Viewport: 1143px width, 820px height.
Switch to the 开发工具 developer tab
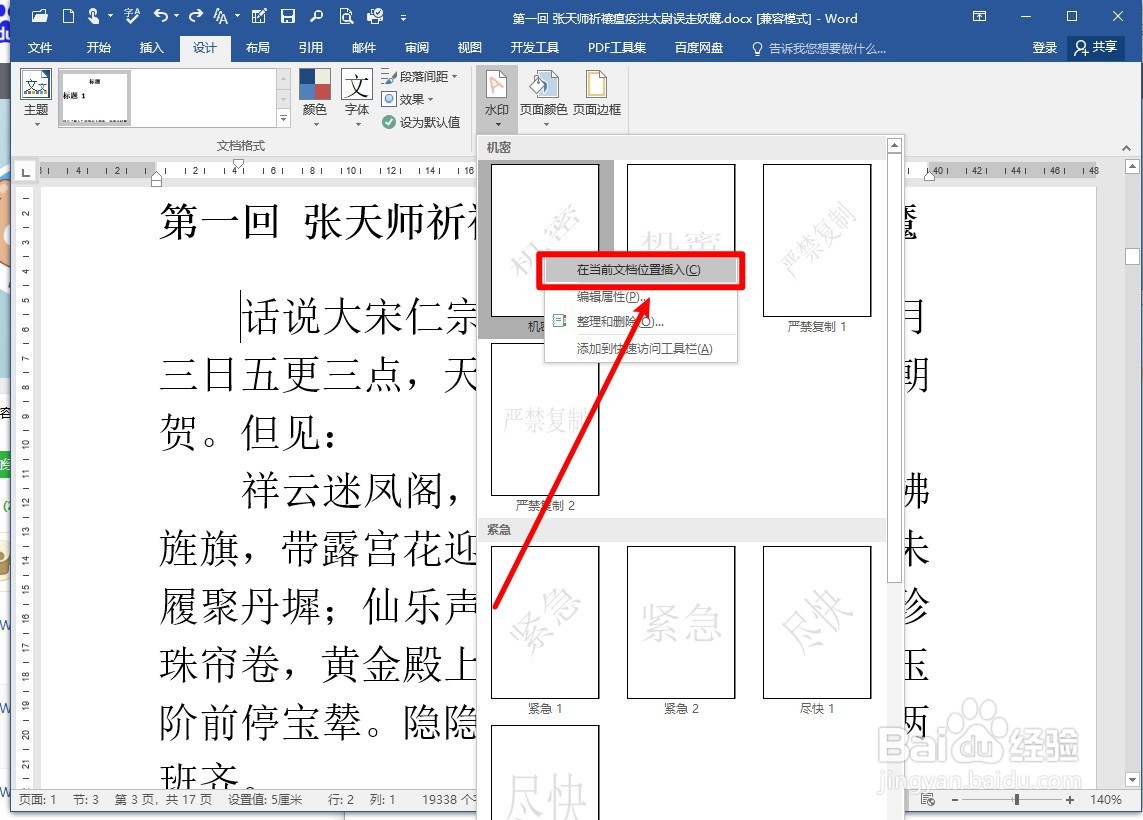click(534, 47)
